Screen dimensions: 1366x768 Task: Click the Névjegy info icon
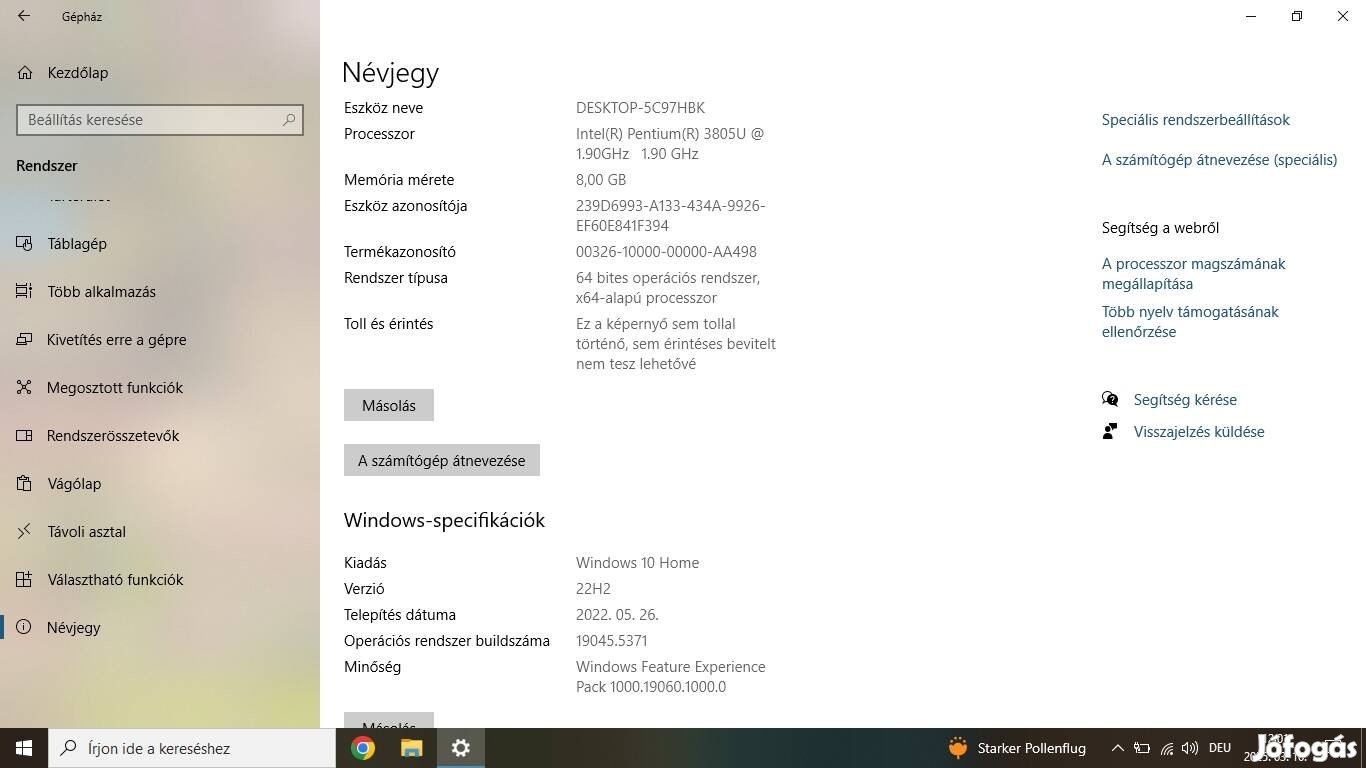pyautogui.click(x=25, y=627)
